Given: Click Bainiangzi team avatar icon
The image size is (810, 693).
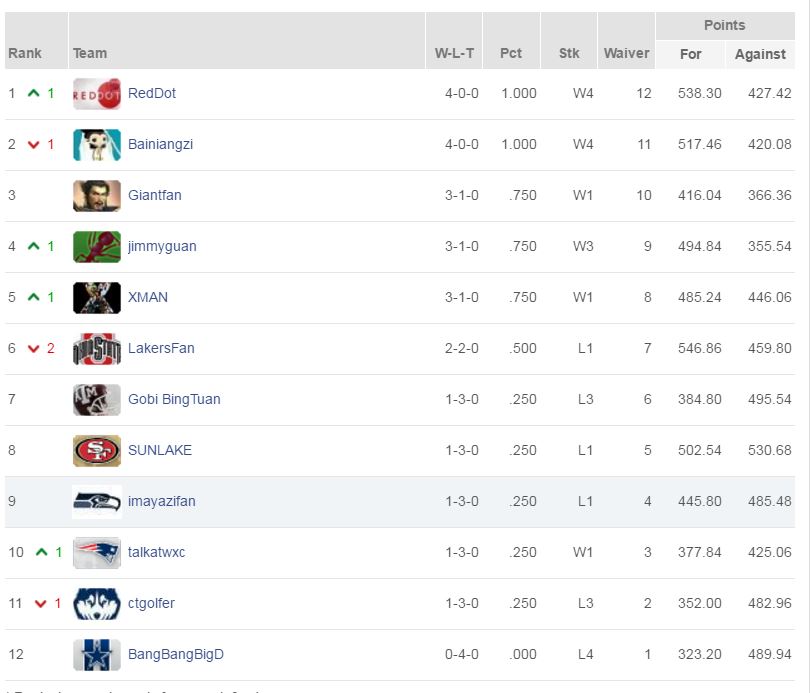Looking at the screenshot, I should tap(97, 145).
